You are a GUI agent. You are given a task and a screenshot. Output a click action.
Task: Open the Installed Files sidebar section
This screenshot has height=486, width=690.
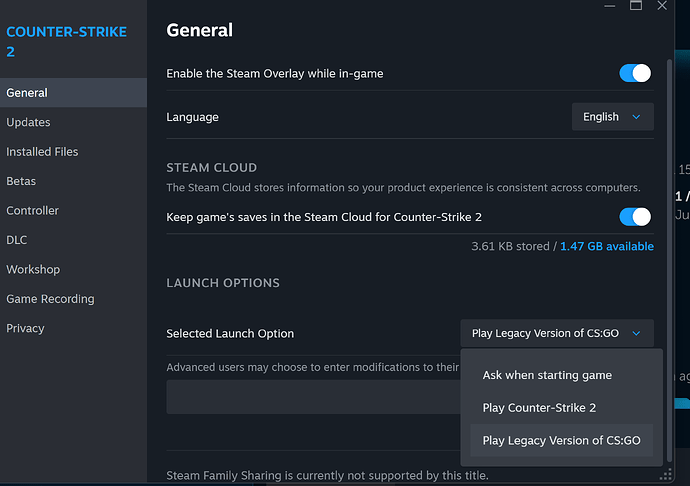(x=73, y=152)
